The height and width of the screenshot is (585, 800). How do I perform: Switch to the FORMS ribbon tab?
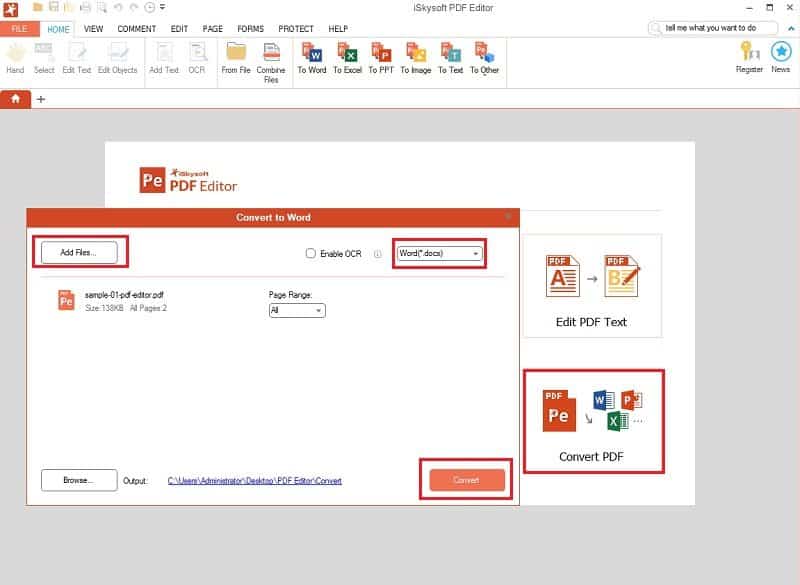pos(249,29)
